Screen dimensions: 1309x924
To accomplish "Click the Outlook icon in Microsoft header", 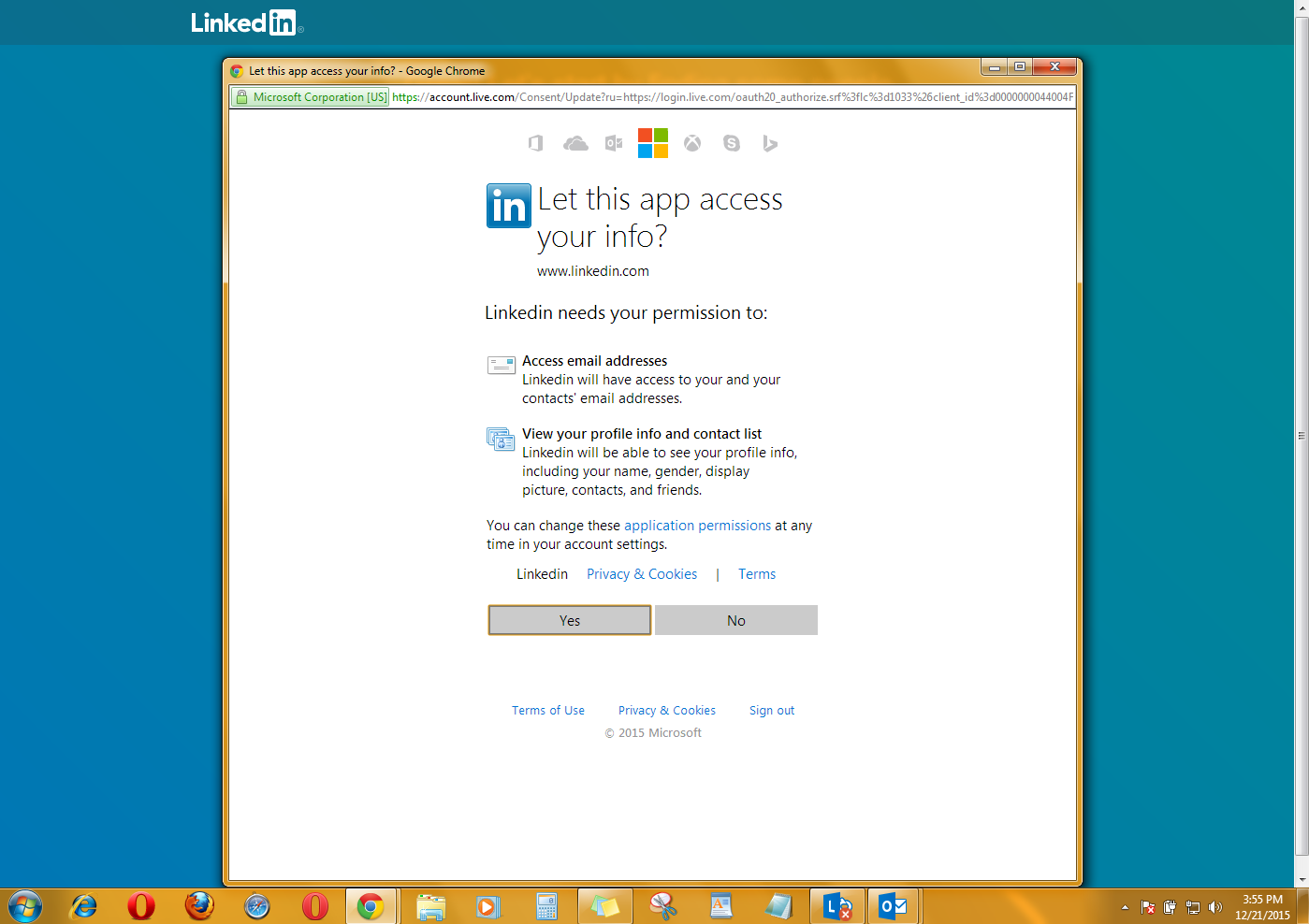I will 614,143.
